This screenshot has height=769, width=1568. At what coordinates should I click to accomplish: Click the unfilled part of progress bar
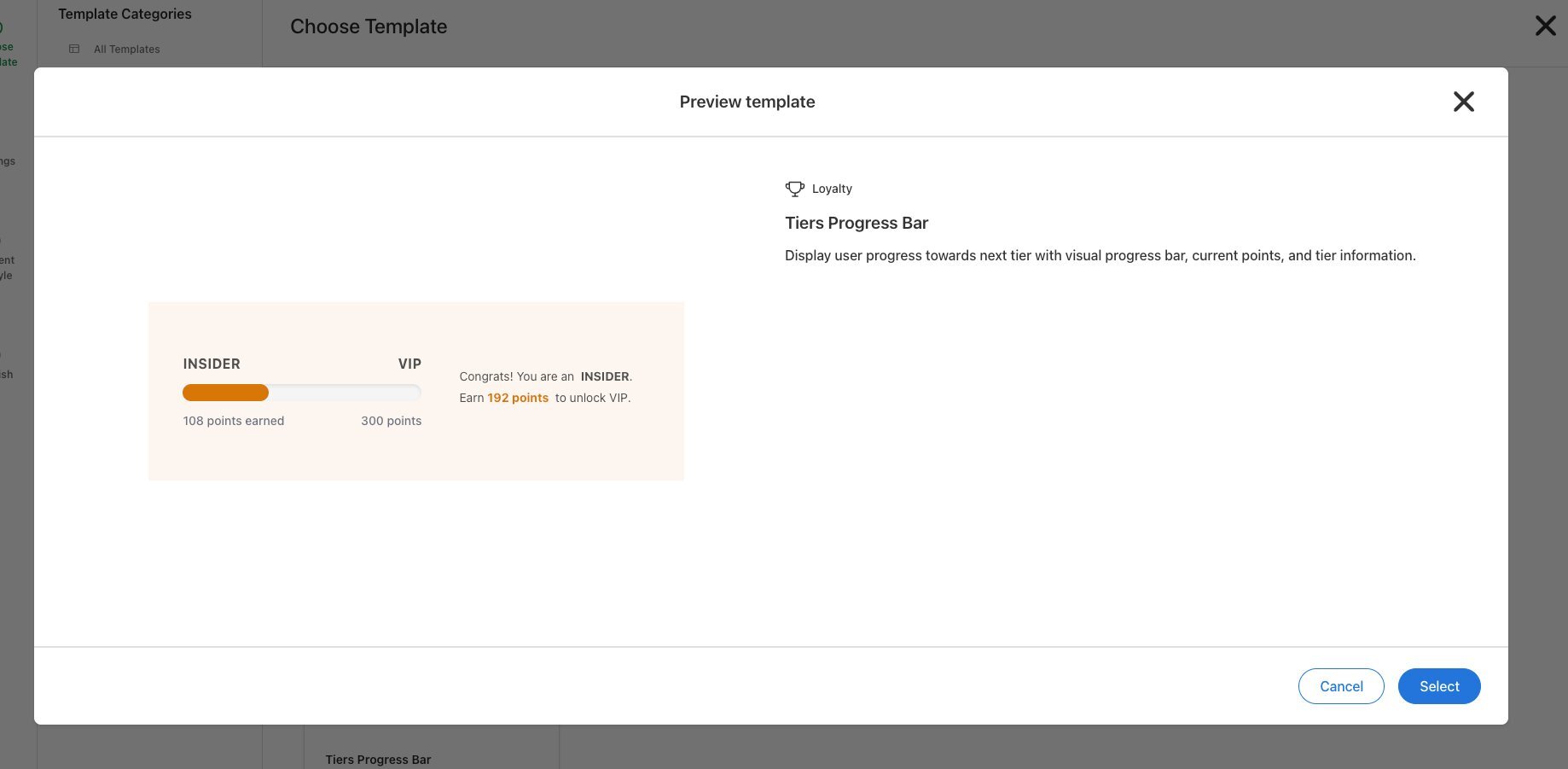point(345,393)
